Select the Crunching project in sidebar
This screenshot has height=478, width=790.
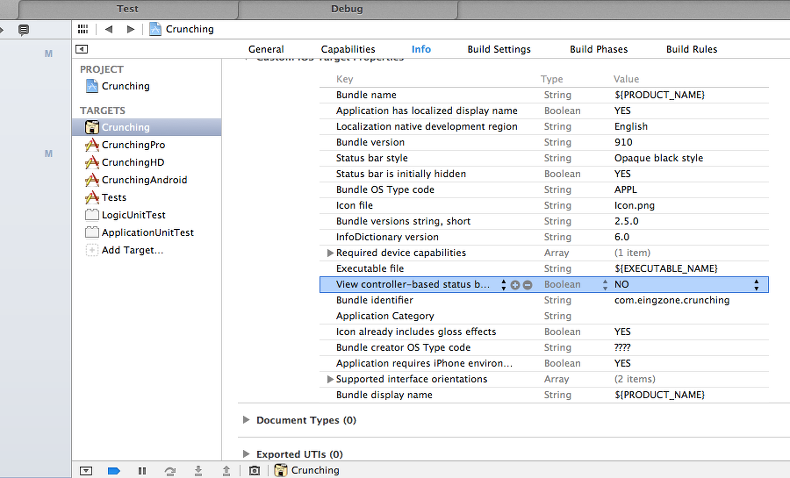125,86
